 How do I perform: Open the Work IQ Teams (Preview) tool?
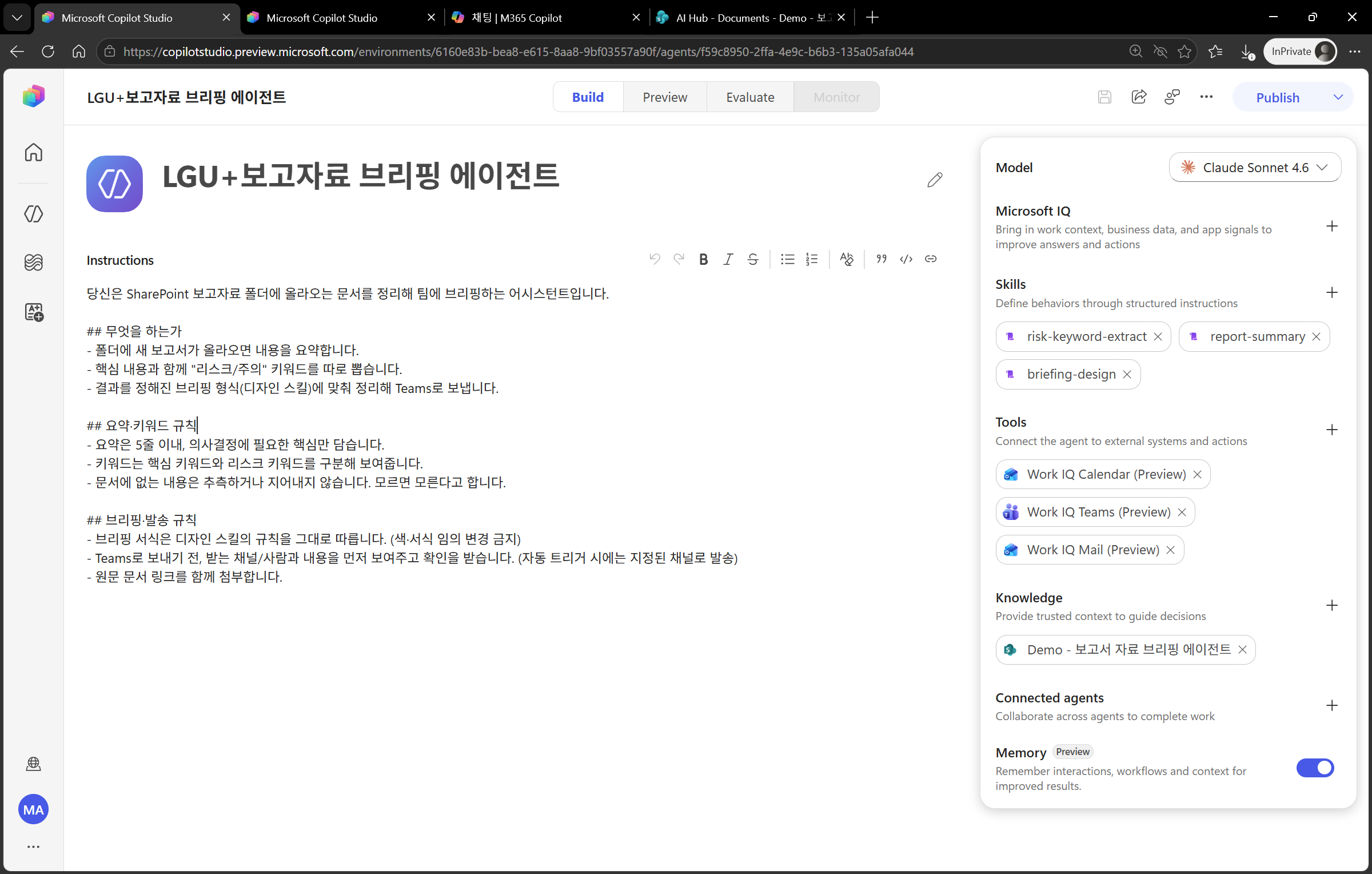[x=1098, y=512]
